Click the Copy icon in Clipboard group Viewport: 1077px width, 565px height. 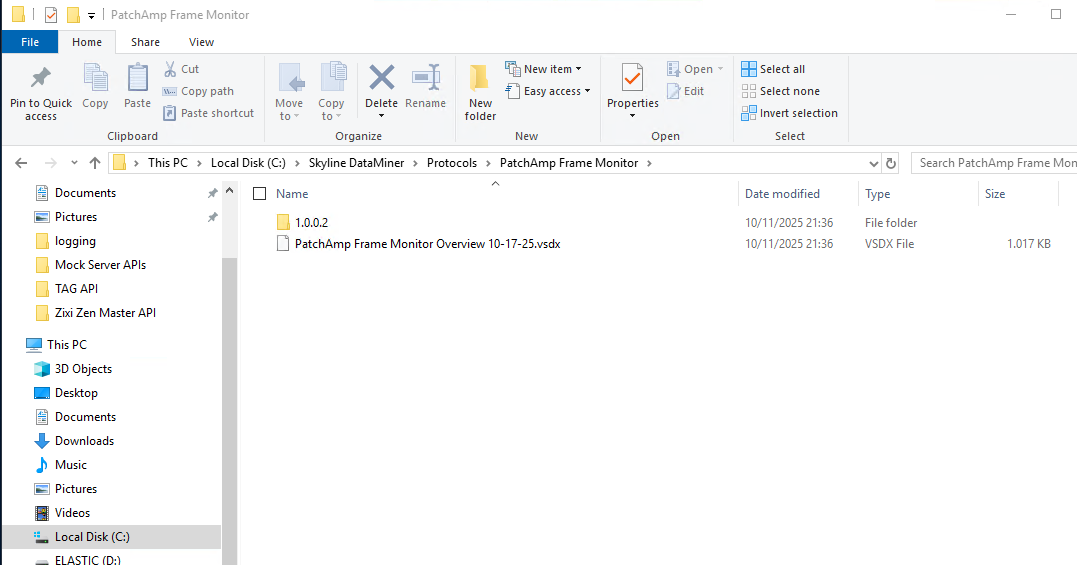point(95,80)
